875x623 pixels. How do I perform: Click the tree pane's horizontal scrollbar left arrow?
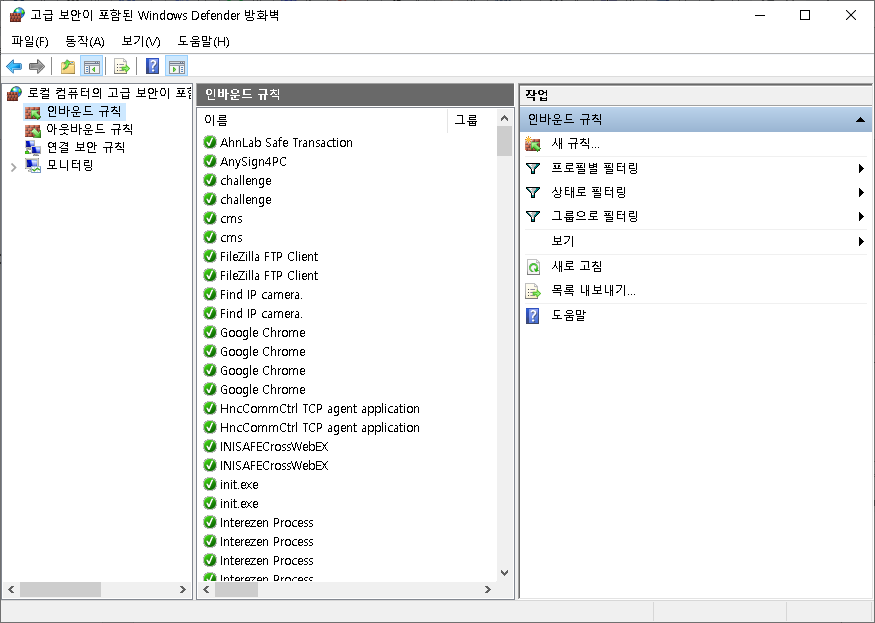(11, 590)
